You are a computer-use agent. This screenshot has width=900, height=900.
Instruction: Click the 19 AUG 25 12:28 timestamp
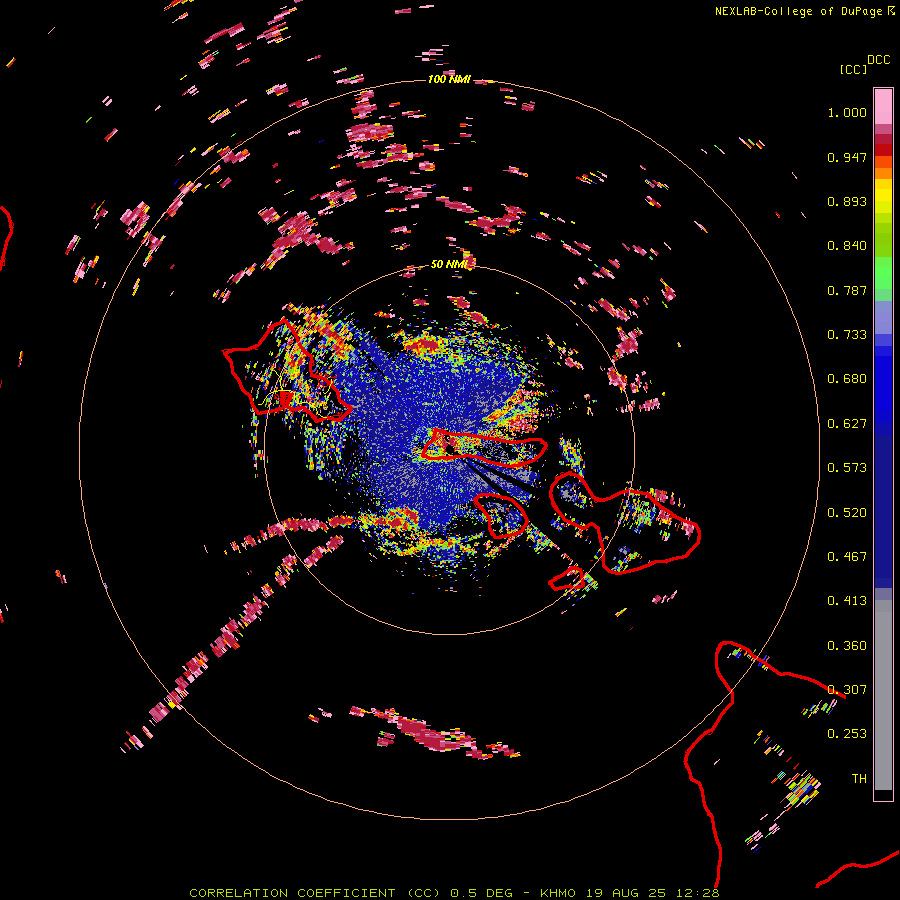[x=653, y=893]
